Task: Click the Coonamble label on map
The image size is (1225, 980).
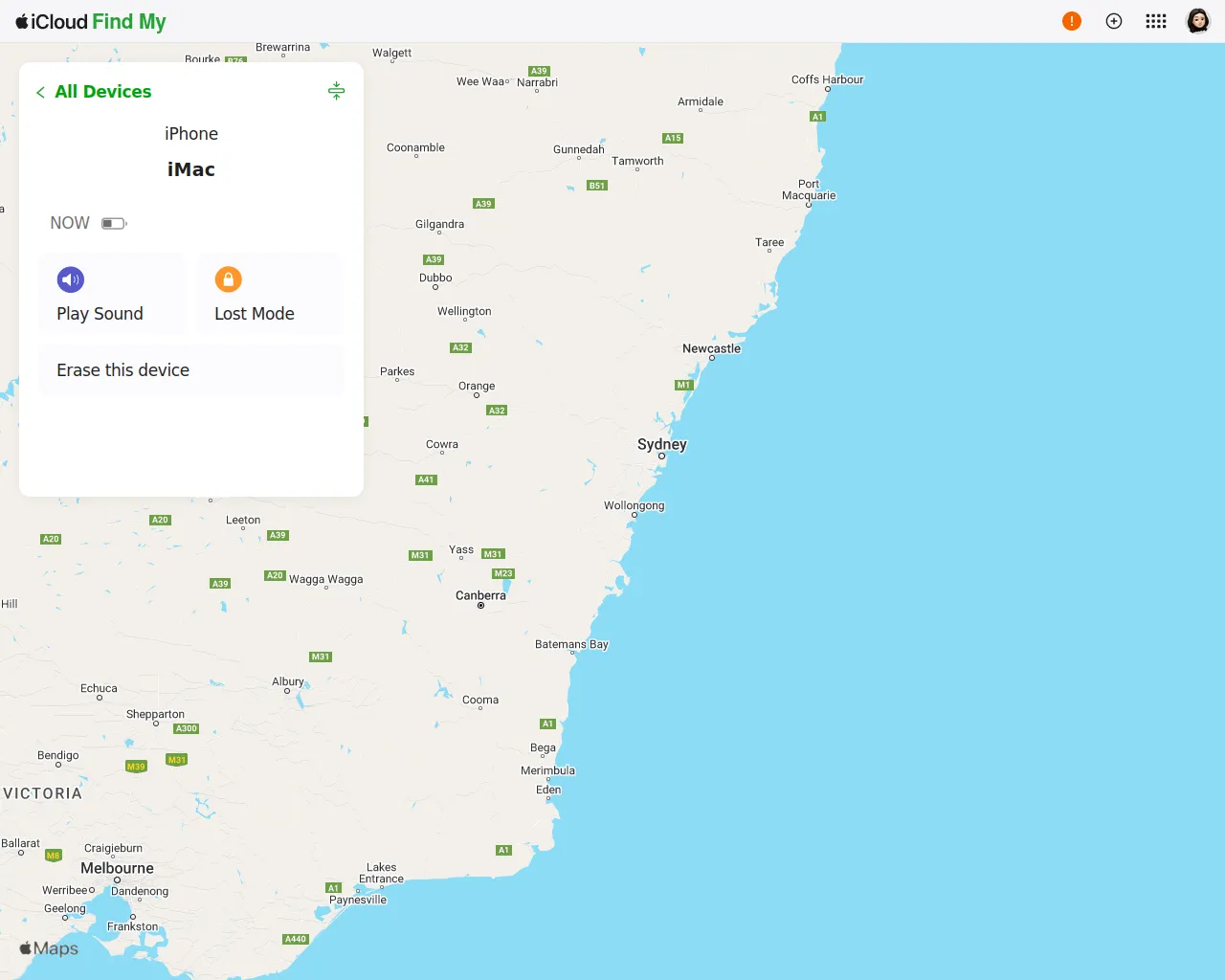Action: [415, 147]
